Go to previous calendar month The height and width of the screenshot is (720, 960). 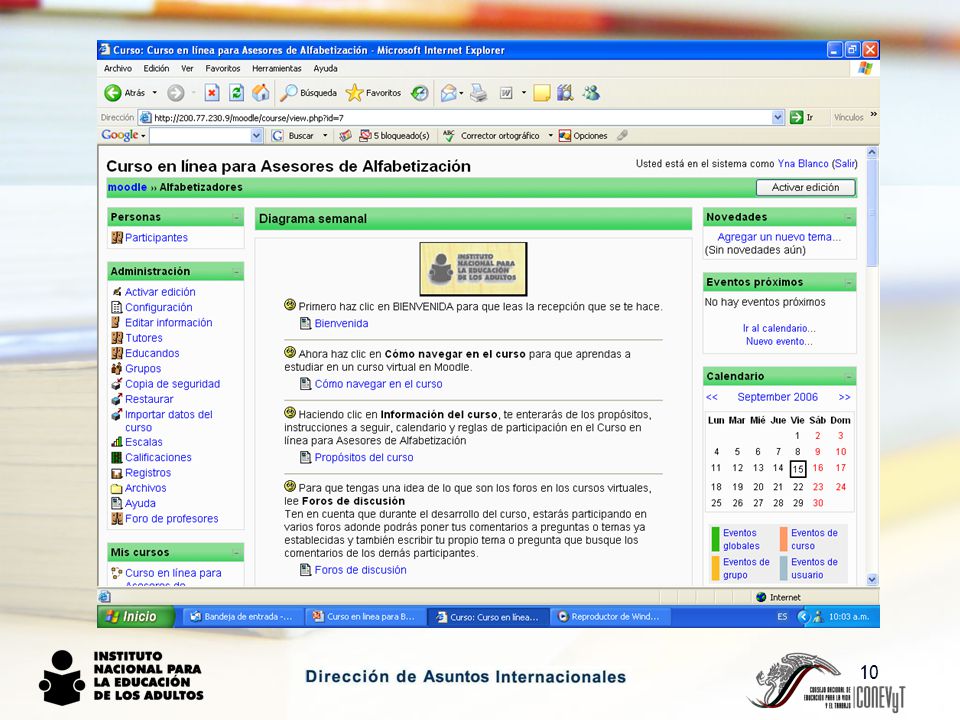(711, 397)
